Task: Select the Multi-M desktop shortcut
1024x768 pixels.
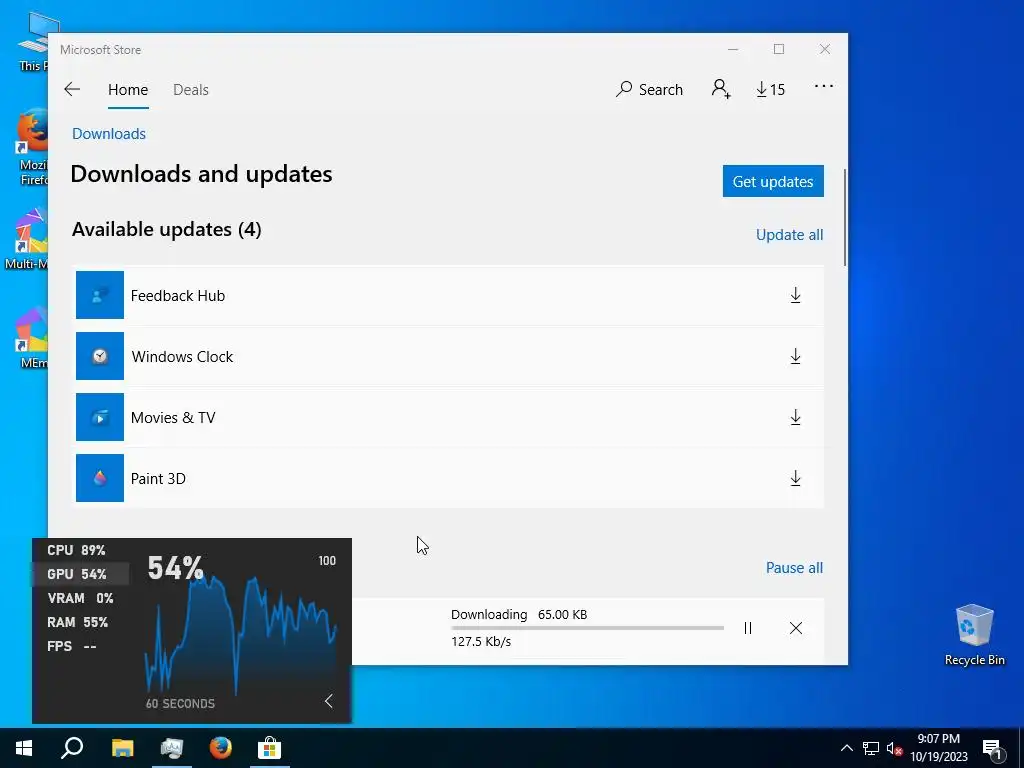Action: (26, 239)
